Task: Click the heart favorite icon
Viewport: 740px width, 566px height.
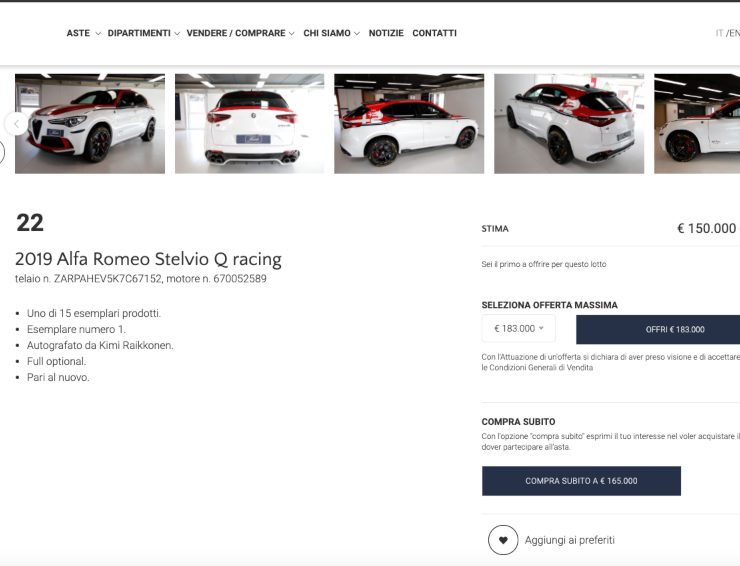Action: 503,540
